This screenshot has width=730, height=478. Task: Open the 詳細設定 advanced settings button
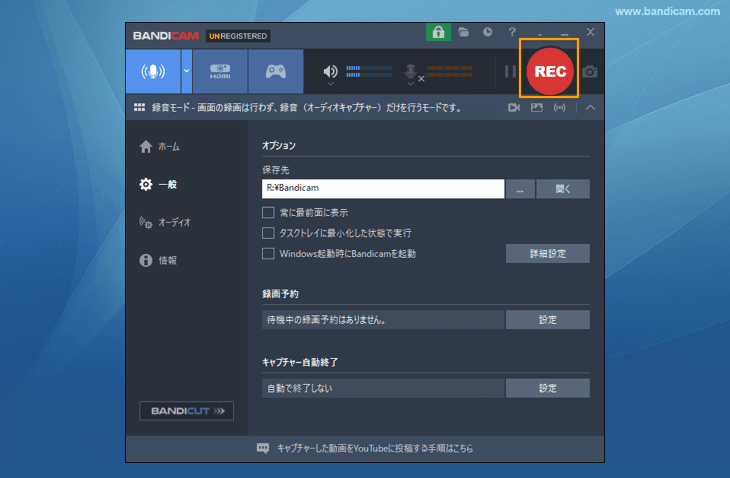coord(548,254)
